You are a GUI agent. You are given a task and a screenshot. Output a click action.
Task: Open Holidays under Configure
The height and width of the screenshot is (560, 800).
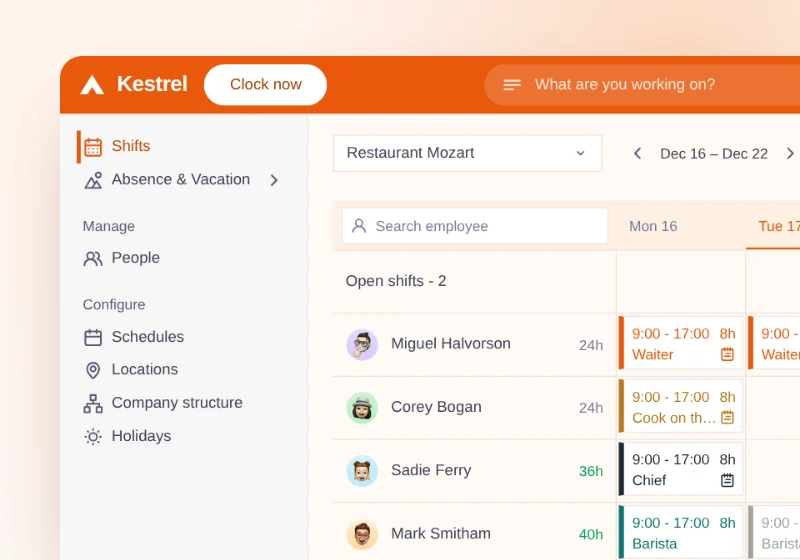click(x=141, y=436)
